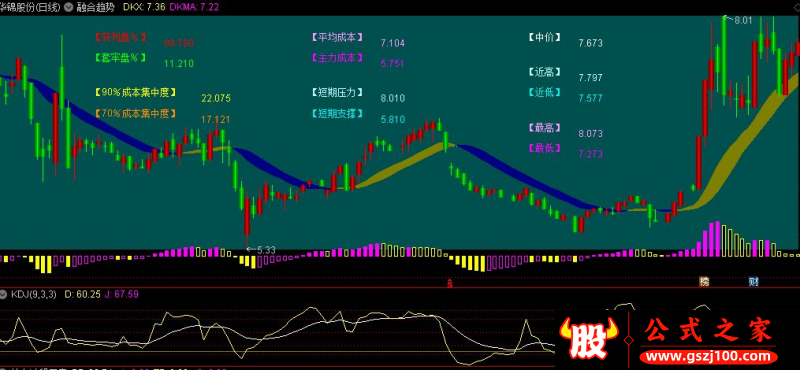
Task: Click the 【近低】 cyan label
Action: coord(544,92)
